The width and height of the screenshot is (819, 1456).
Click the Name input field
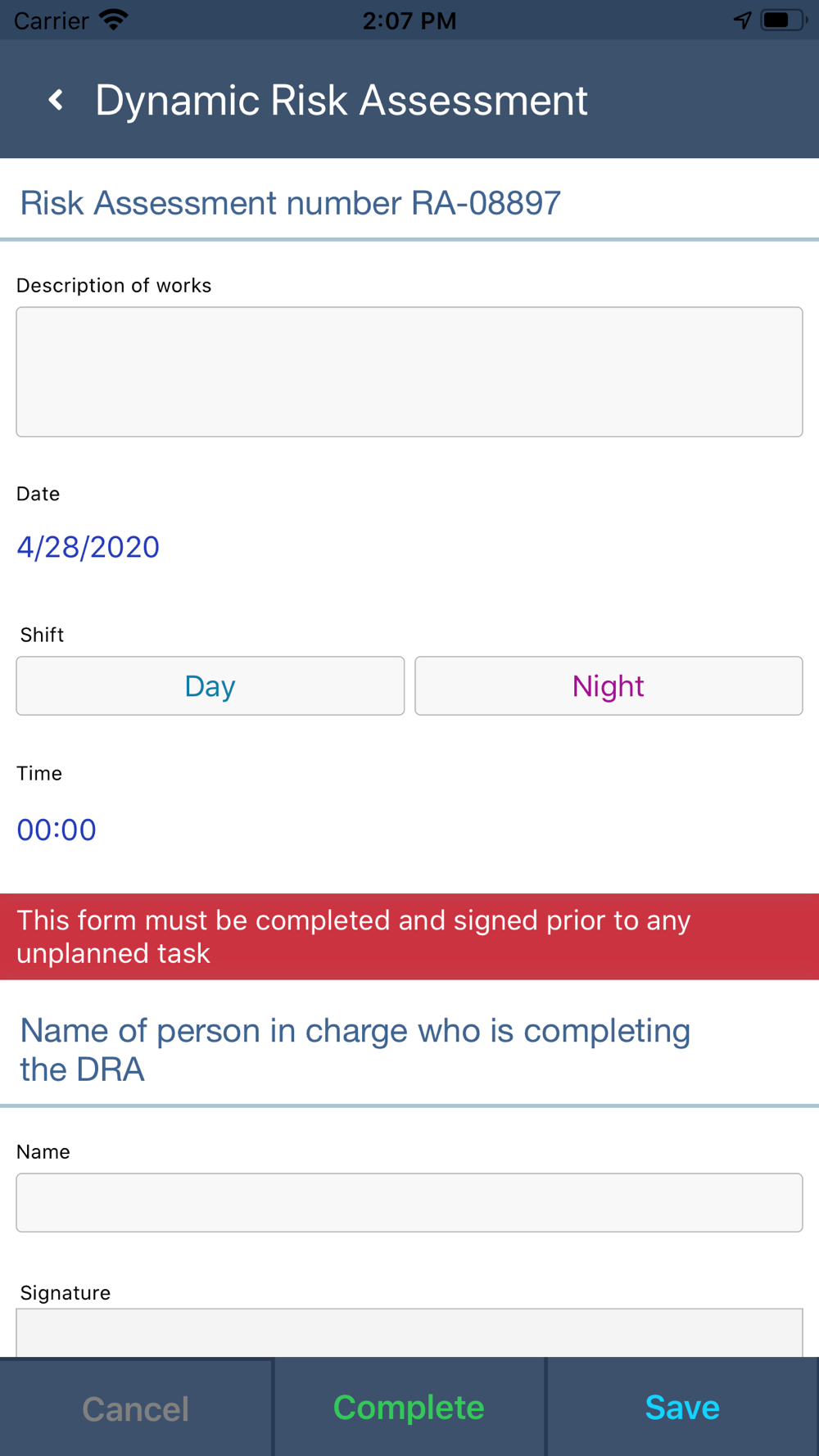click(x=409, y=1202)
